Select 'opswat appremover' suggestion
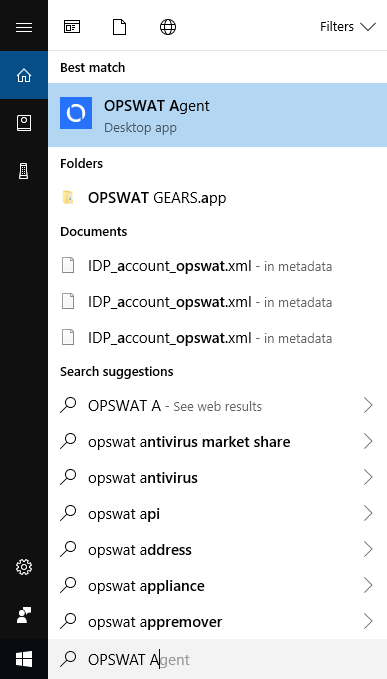Viewport: 387px width, 679px height. coord(218,621)
